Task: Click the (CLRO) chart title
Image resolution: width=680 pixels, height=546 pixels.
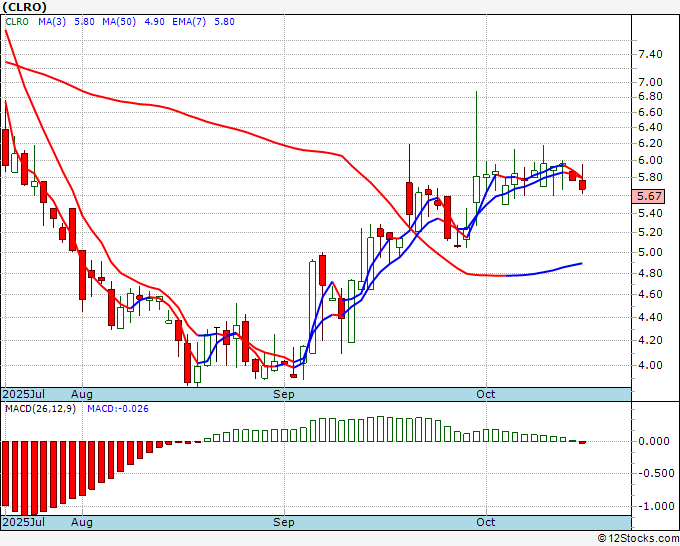Action: pyautogui.click(x=24, y=7)
